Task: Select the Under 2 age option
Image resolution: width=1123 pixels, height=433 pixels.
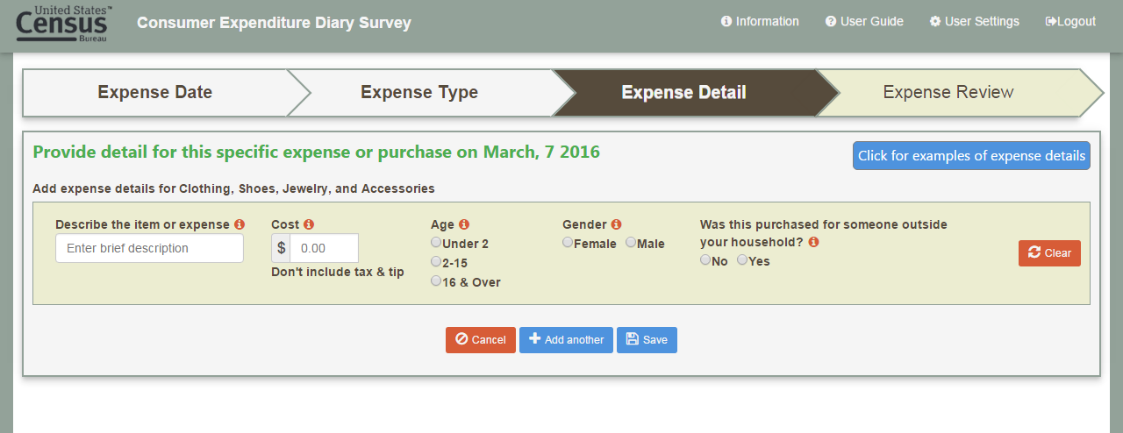Action: pyautogui.click(x=436, y=243)
